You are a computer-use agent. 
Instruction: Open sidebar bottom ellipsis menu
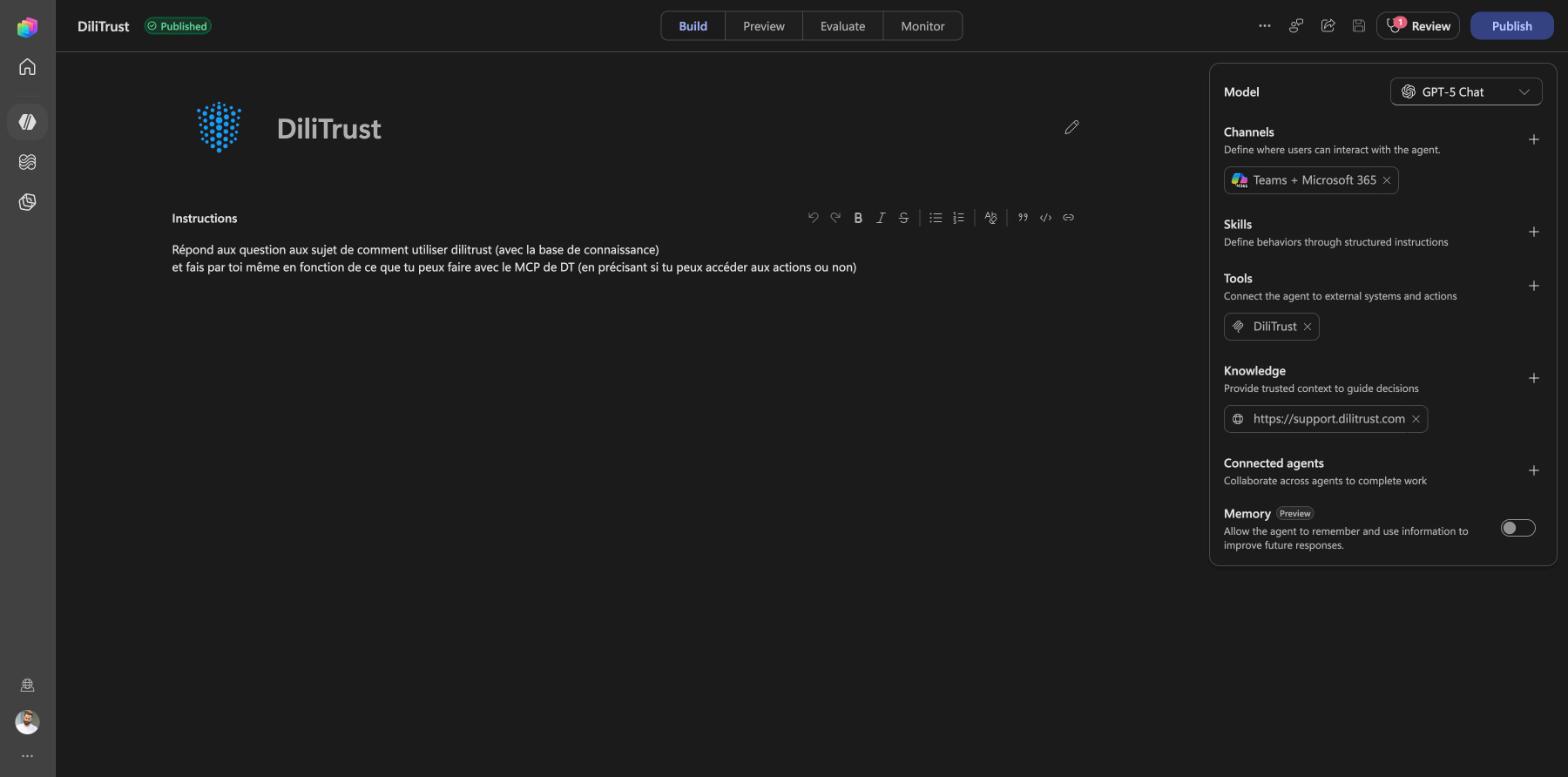[x=27, y=756]
